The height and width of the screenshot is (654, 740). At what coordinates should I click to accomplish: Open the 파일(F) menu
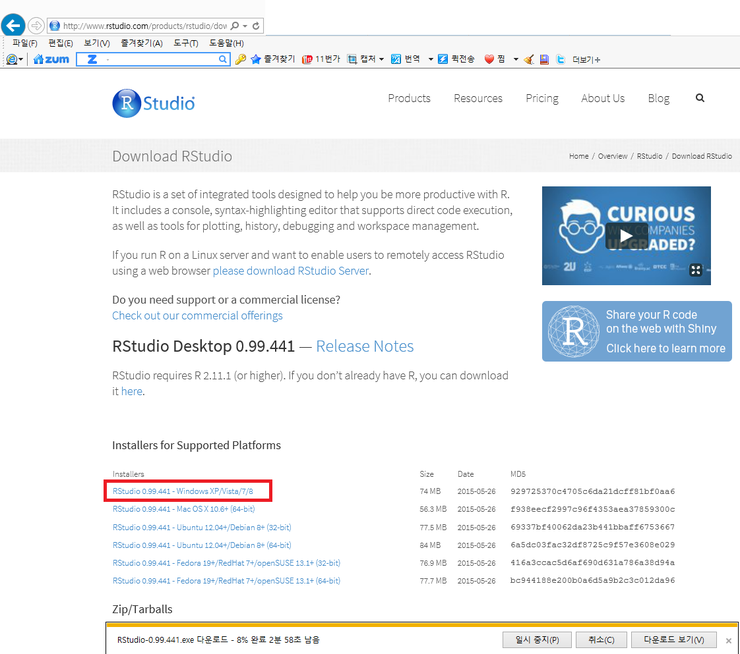[x=25, y=44]
